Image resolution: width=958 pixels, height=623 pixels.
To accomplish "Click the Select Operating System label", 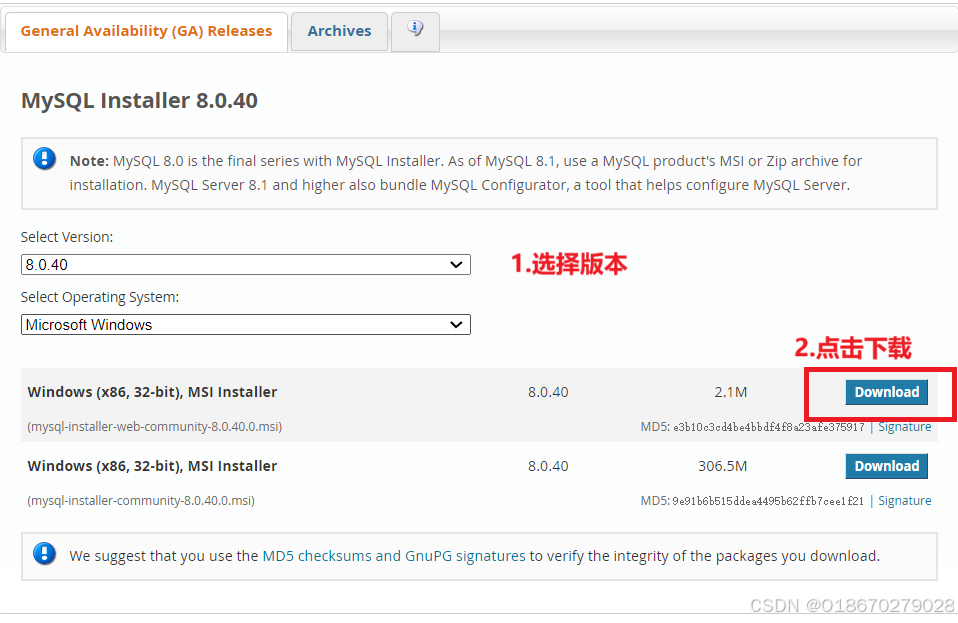I will (100, 297).
